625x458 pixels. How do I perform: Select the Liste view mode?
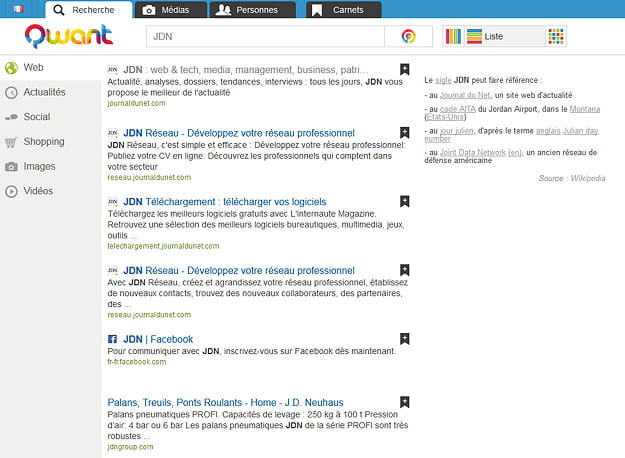504,37
